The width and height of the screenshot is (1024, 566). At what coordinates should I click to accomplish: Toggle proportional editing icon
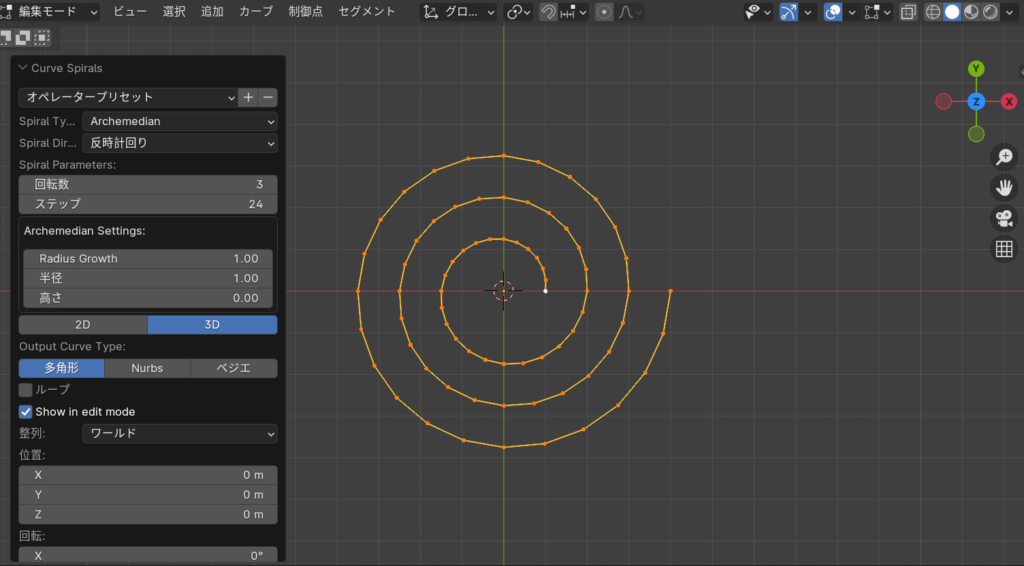coord(604,12)
